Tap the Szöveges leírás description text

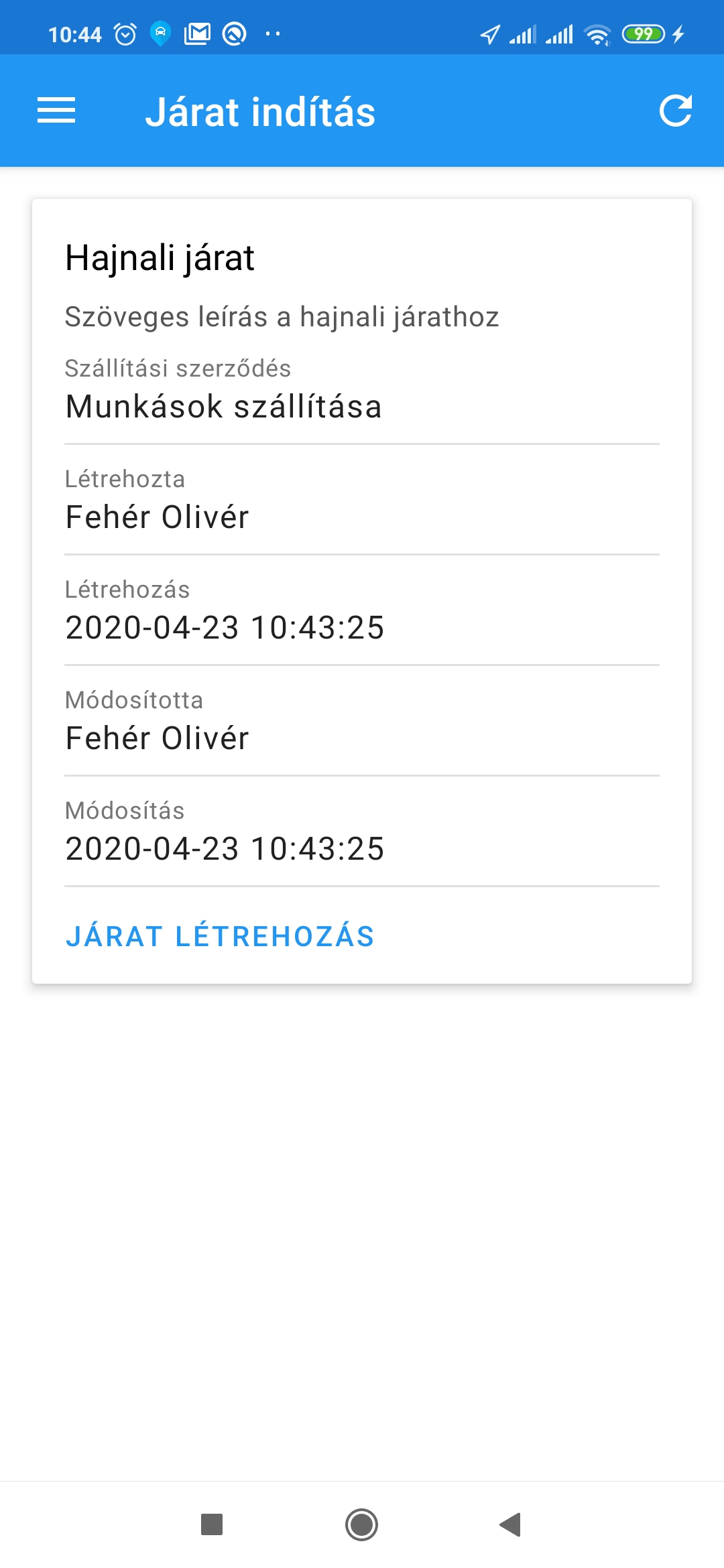[282, 317]
